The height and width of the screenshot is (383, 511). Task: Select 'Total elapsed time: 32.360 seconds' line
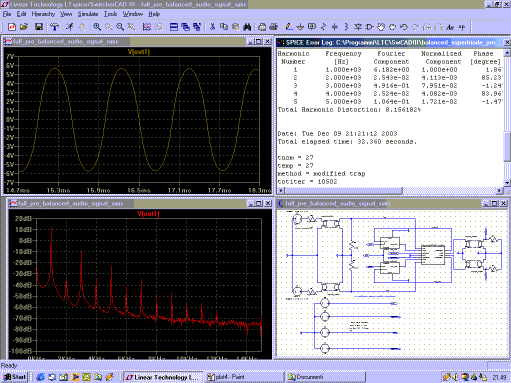[347, 142]
